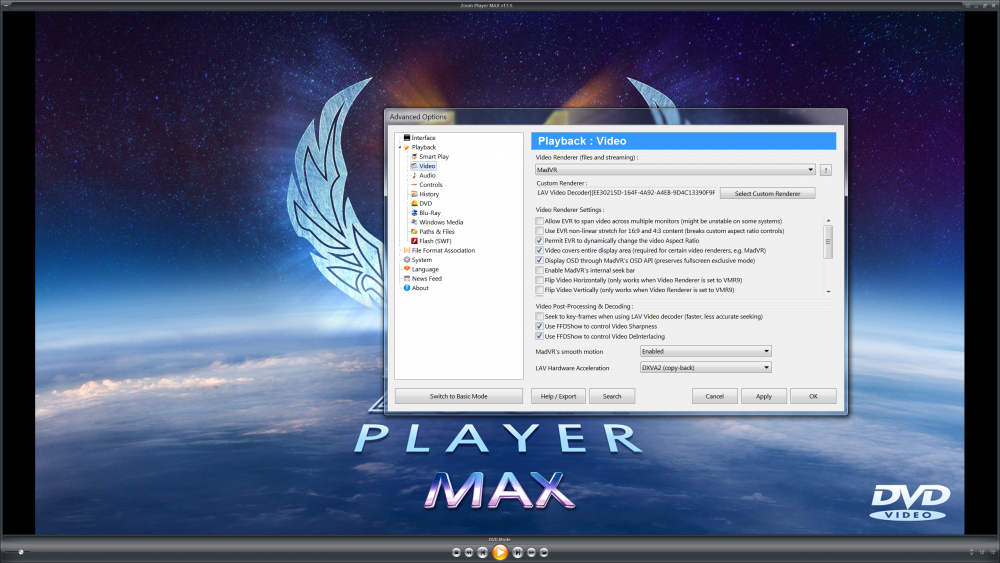Enable MadVR's internal seek bar checkbox

click(x=540, y=270)
